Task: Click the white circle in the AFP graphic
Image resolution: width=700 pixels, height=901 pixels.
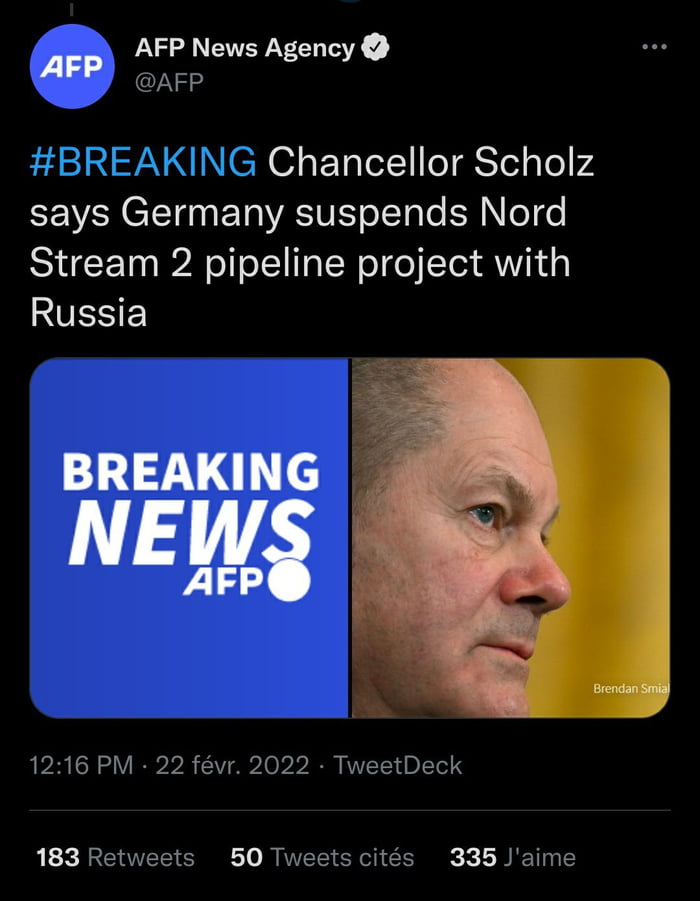Action: [x=289, y=580]
